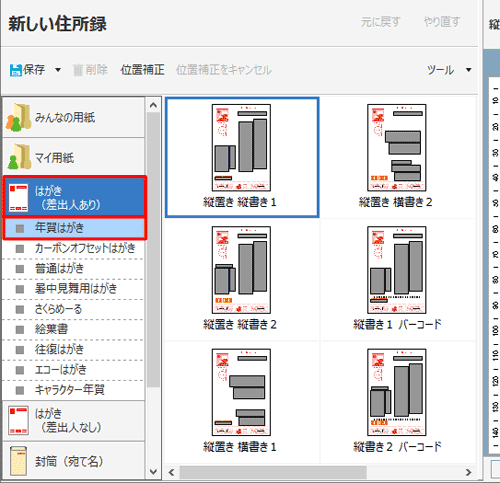Click 位置補正 in the toolbar
This screenshot has width=500, height=483.
142,70
